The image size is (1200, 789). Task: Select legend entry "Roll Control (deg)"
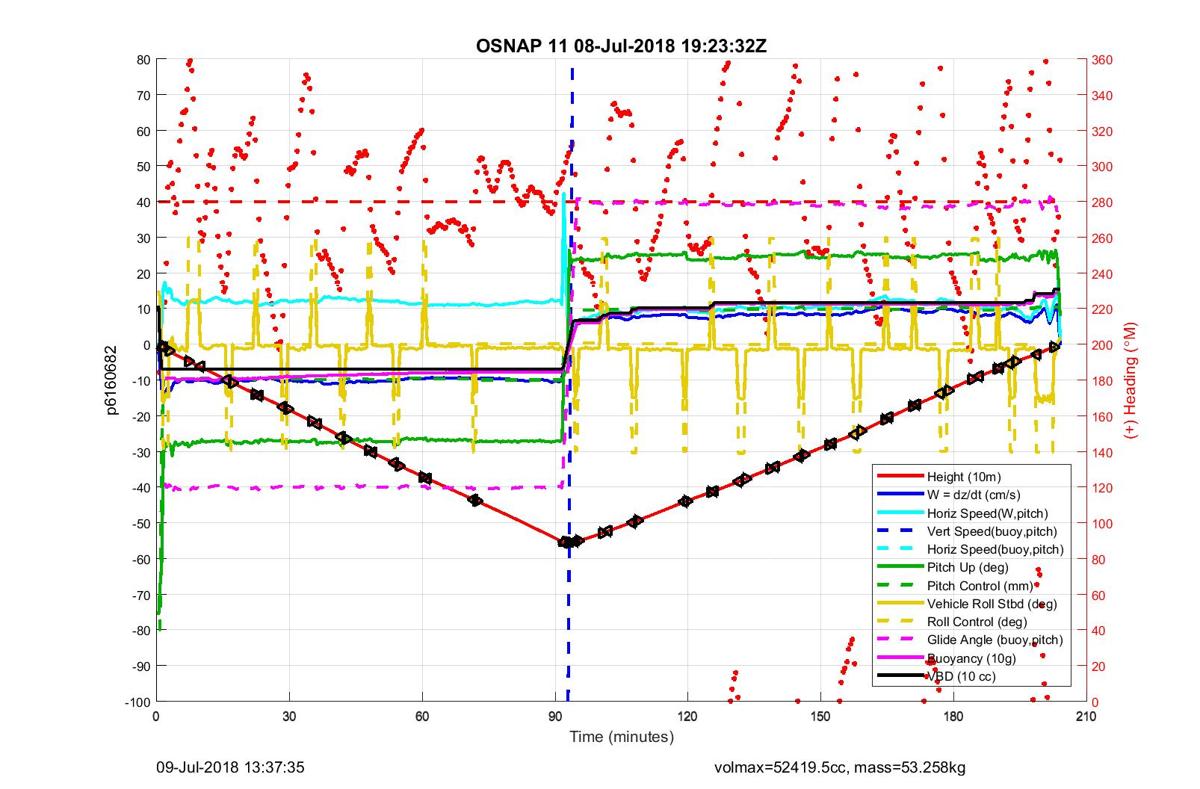pos(977,621)
